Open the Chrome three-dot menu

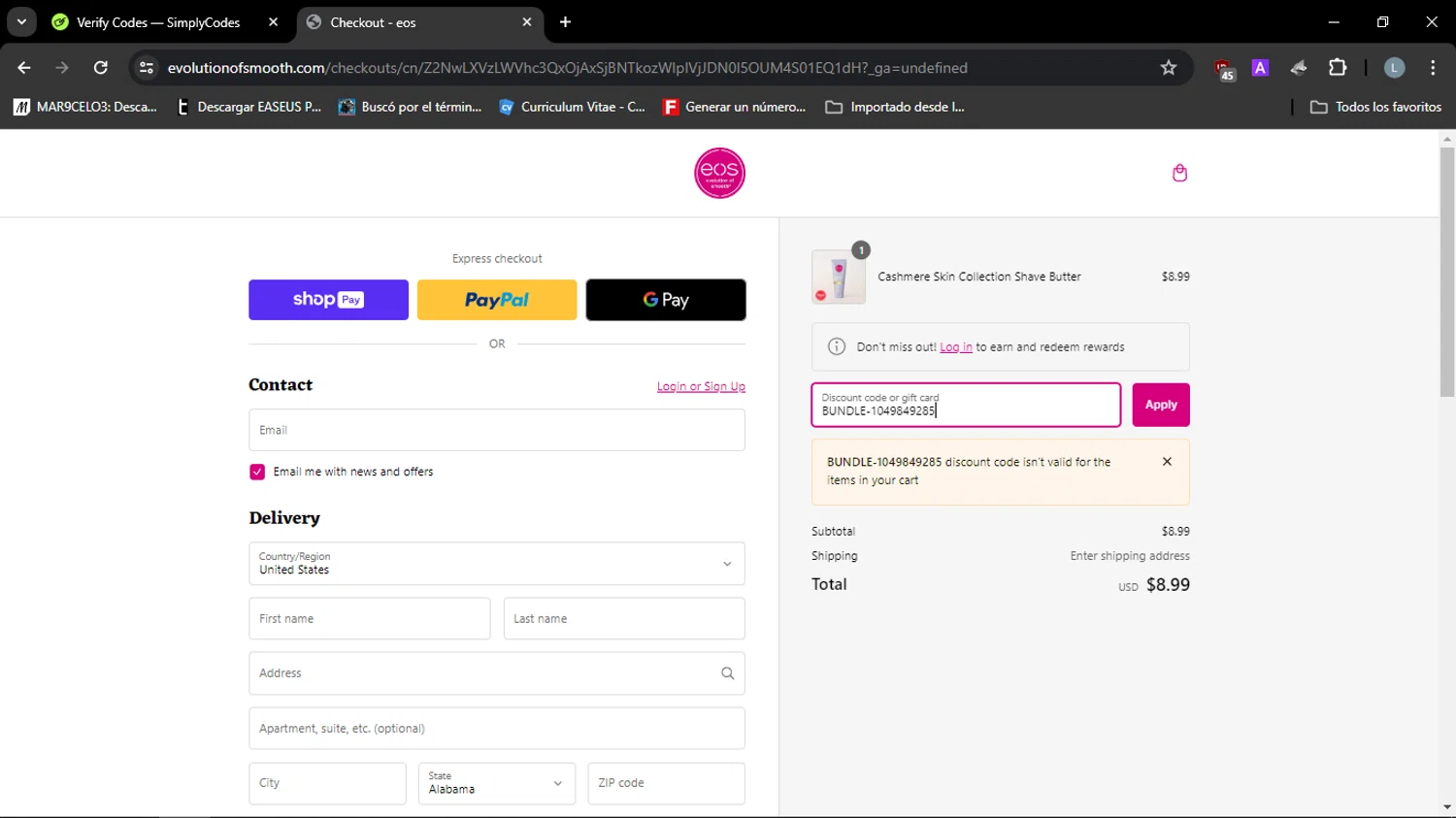(1433, 68)
